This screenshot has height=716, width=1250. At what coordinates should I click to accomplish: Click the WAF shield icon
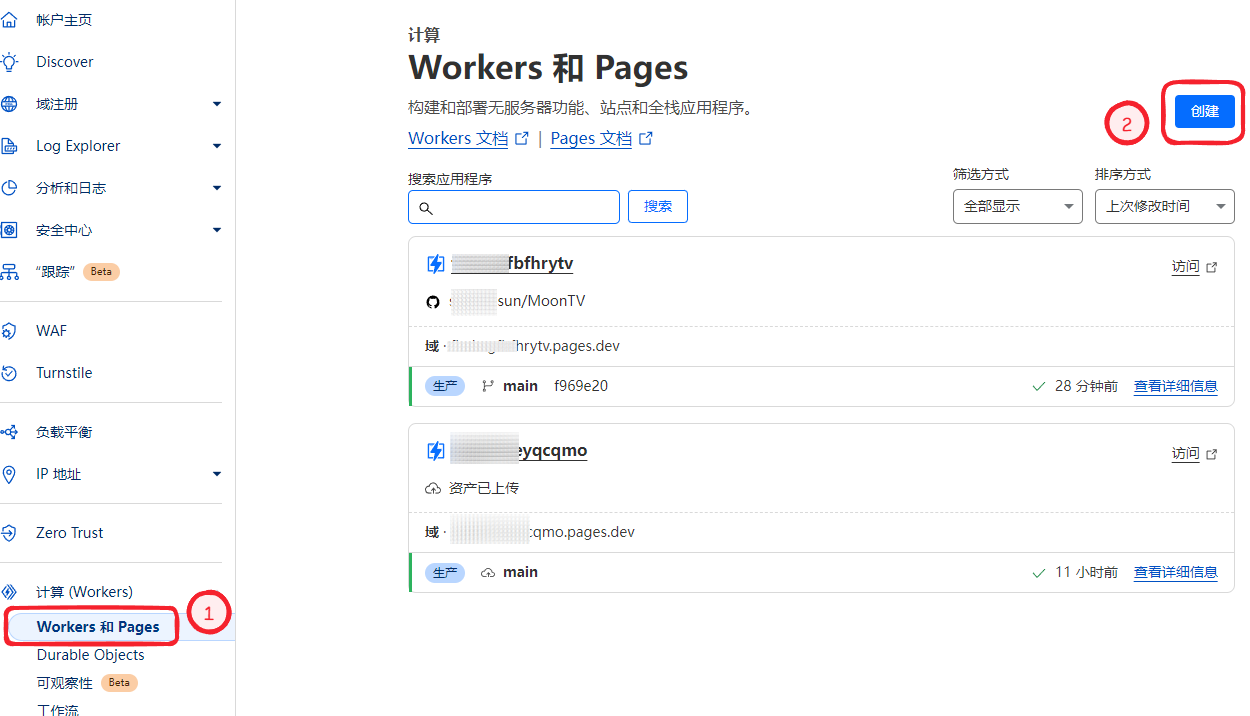click(9, 331)
